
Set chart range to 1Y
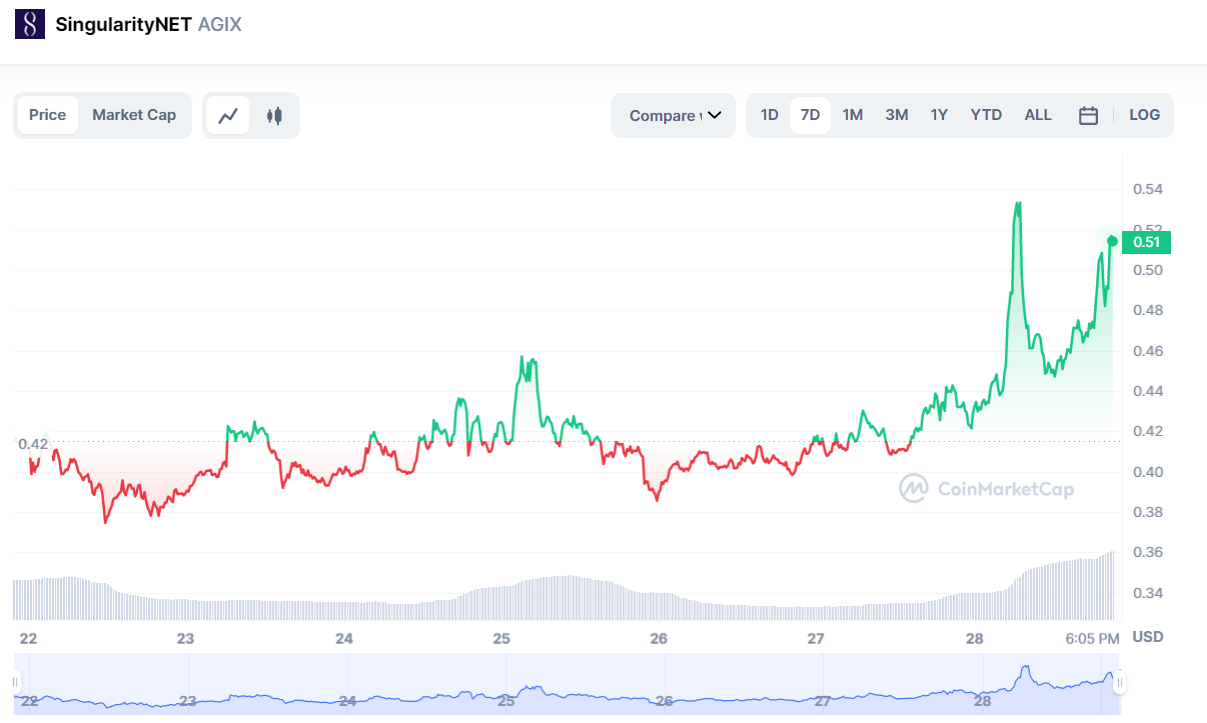(939, 115)
